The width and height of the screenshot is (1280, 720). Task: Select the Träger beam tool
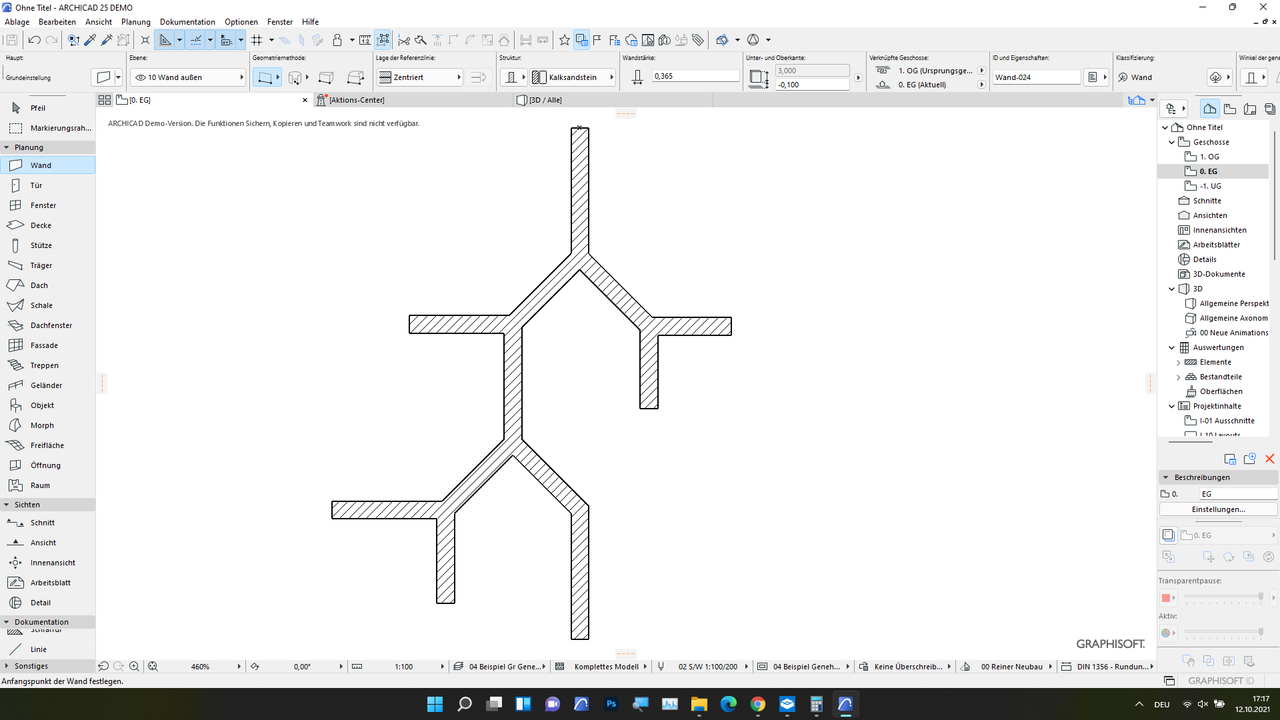(x=48, y=265)
